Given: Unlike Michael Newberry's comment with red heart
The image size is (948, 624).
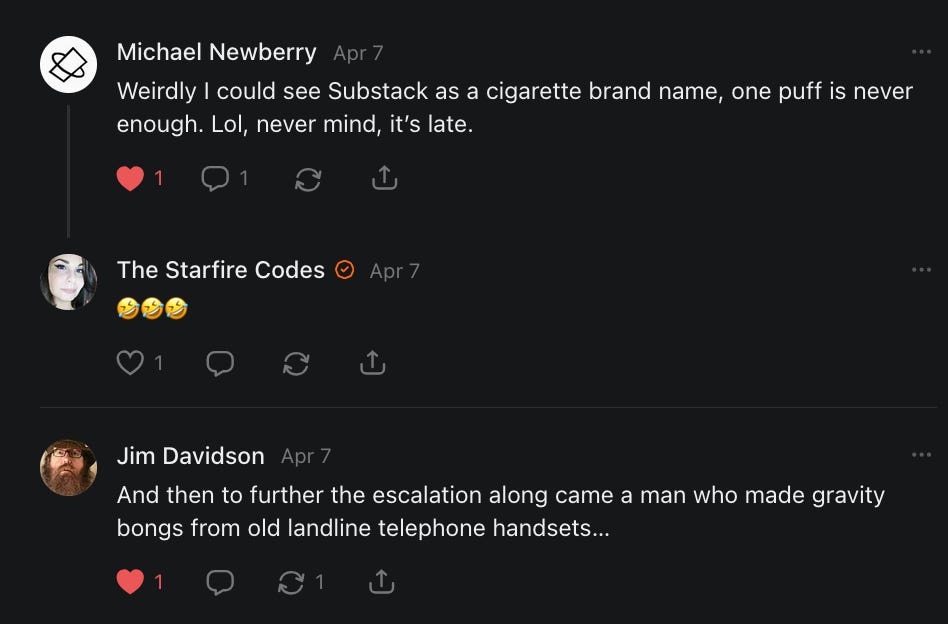Looking at the screenshot, I should (x=130, y=179).
